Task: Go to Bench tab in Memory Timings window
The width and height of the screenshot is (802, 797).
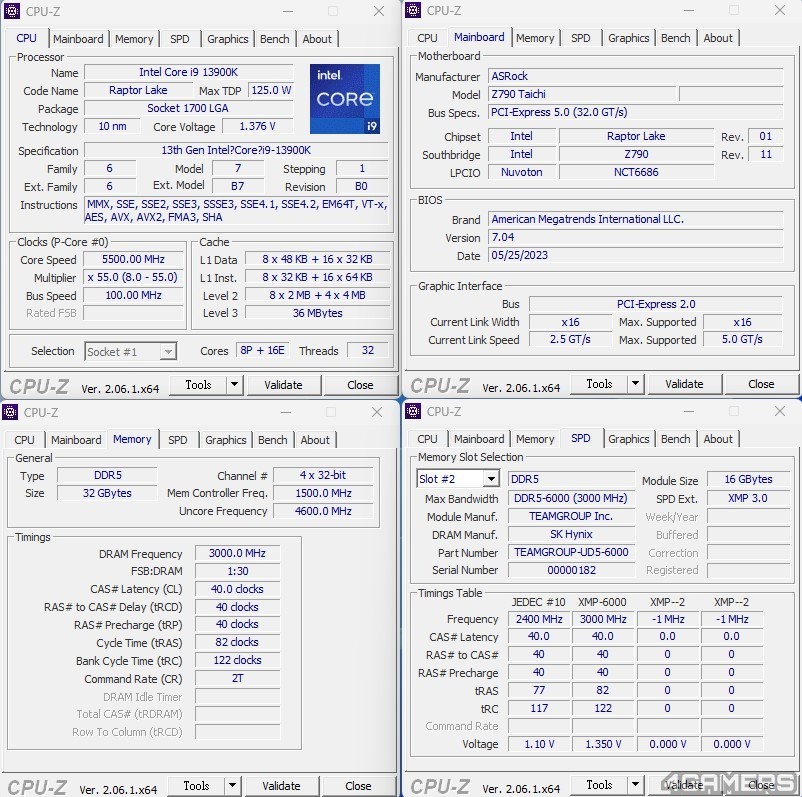Action: click(x=273, y=440)
